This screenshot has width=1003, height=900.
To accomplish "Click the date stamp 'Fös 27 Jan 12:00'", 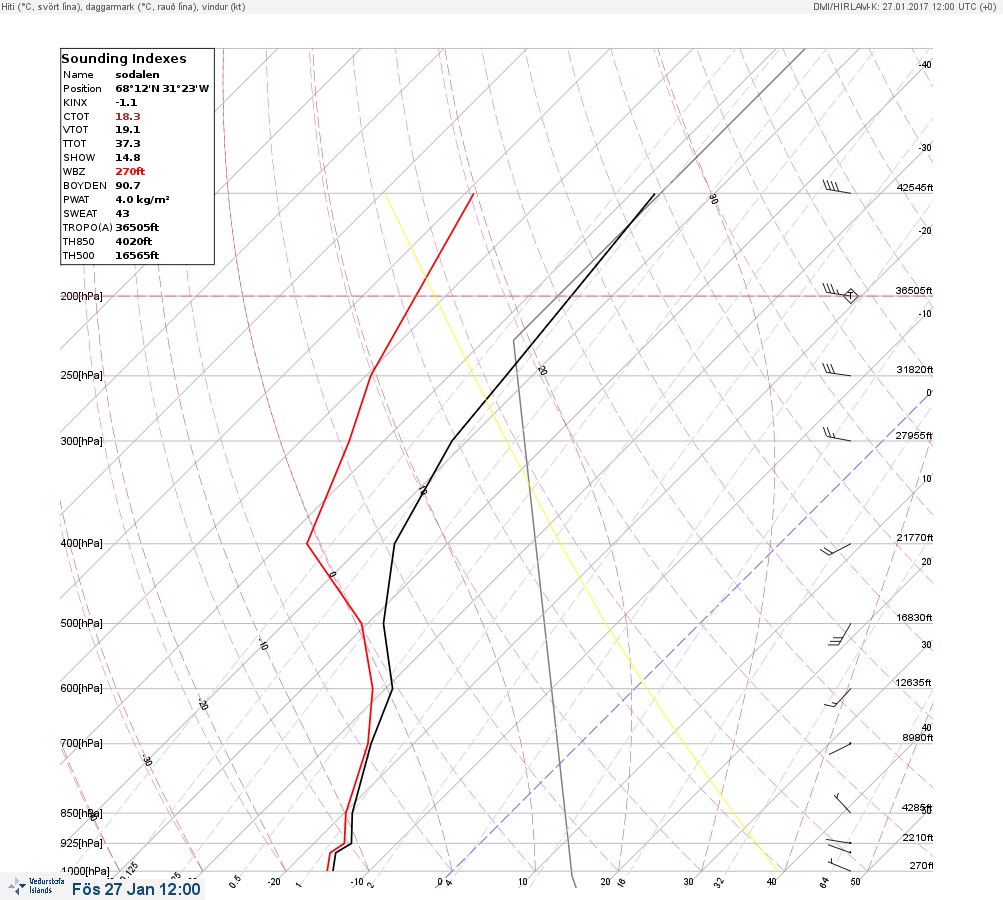I will (136, 889).
